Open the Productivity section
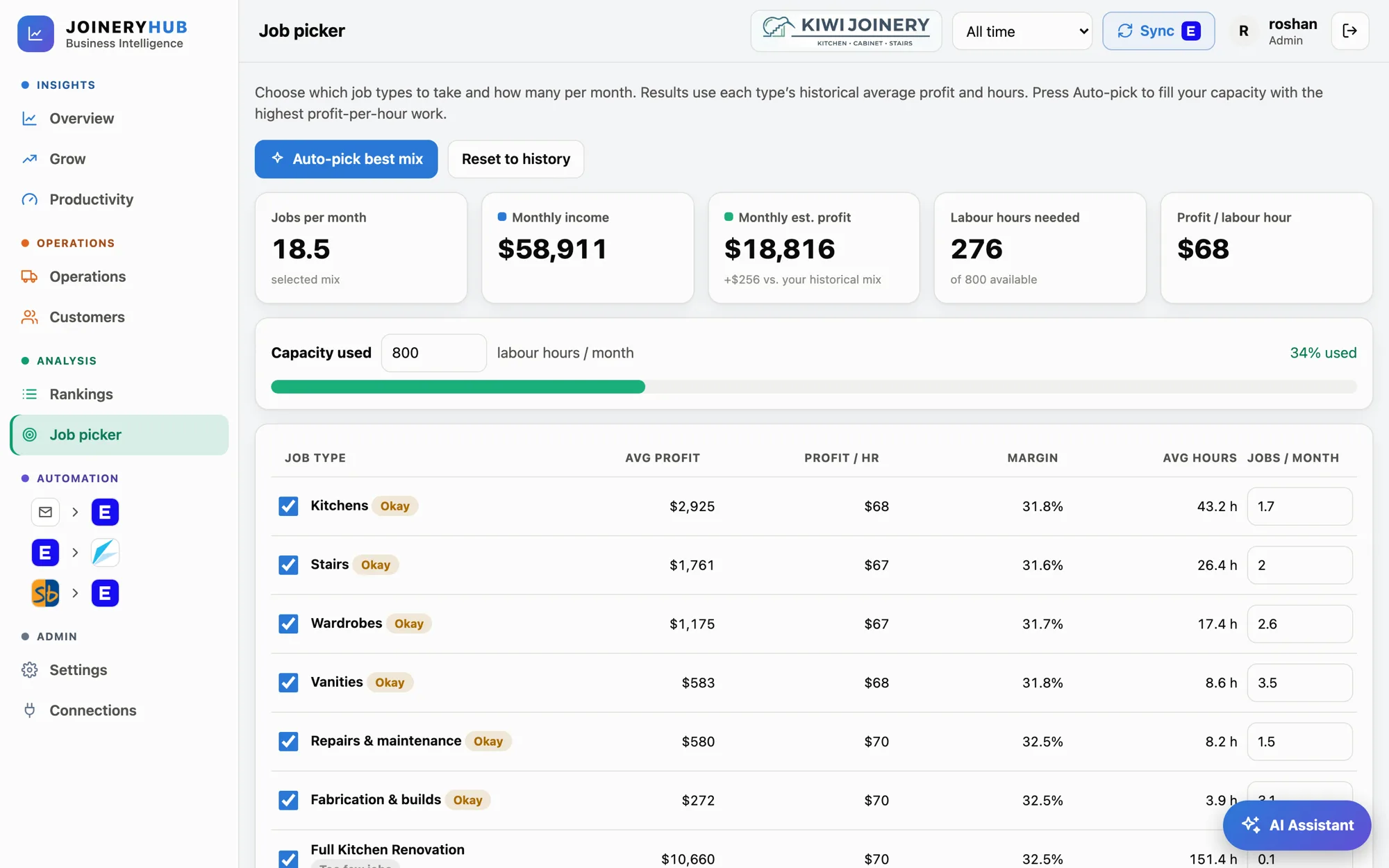The image size is (1389, 868). (x=119, y=199)
